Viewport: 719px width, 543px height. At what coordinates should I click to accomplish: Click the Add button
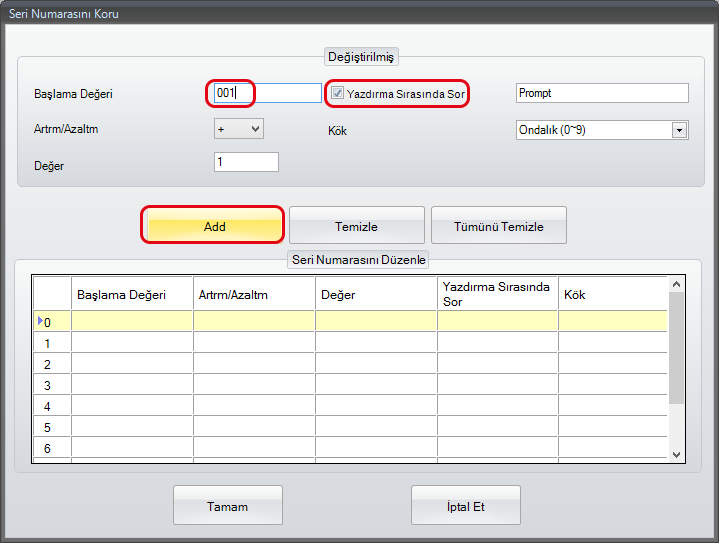coord(214,226)
